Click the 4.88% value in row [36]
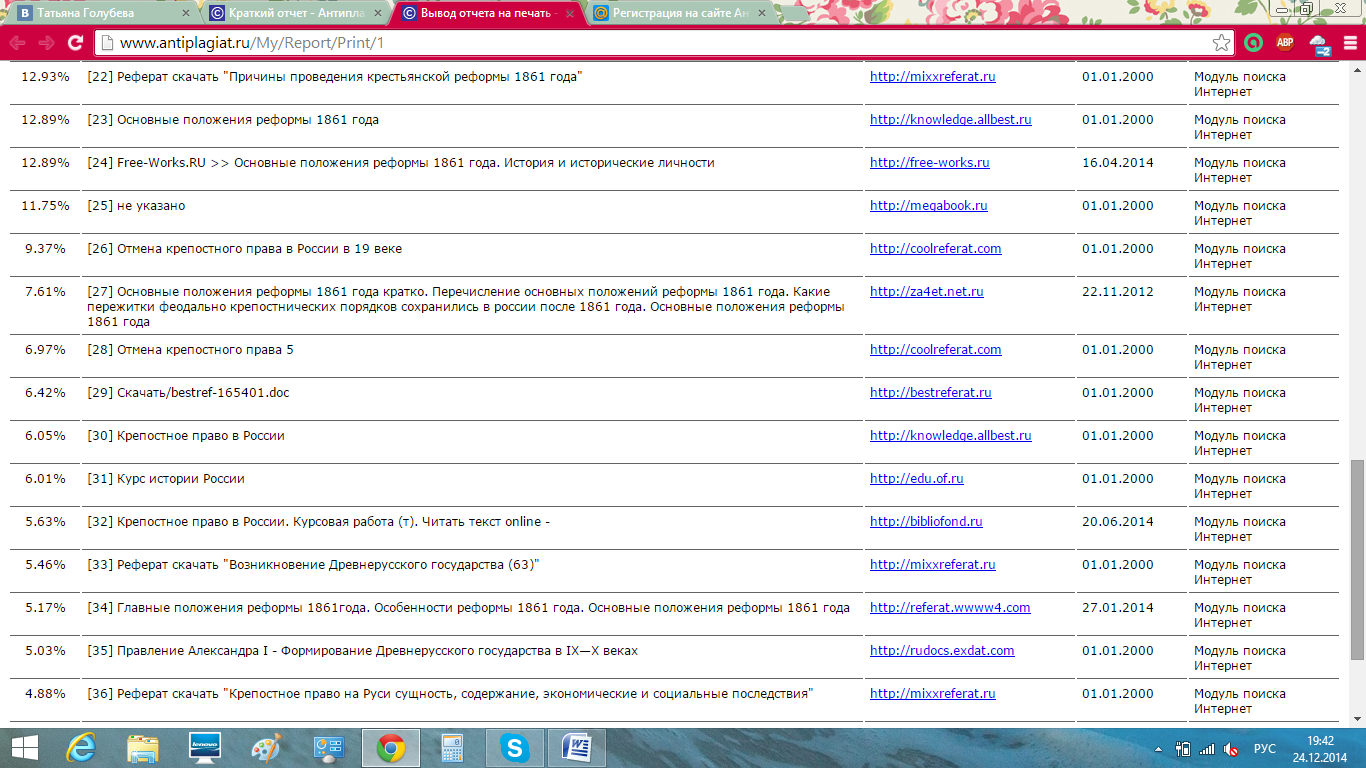This screenshot has height=768, width=1366. (x=47, y=694)
